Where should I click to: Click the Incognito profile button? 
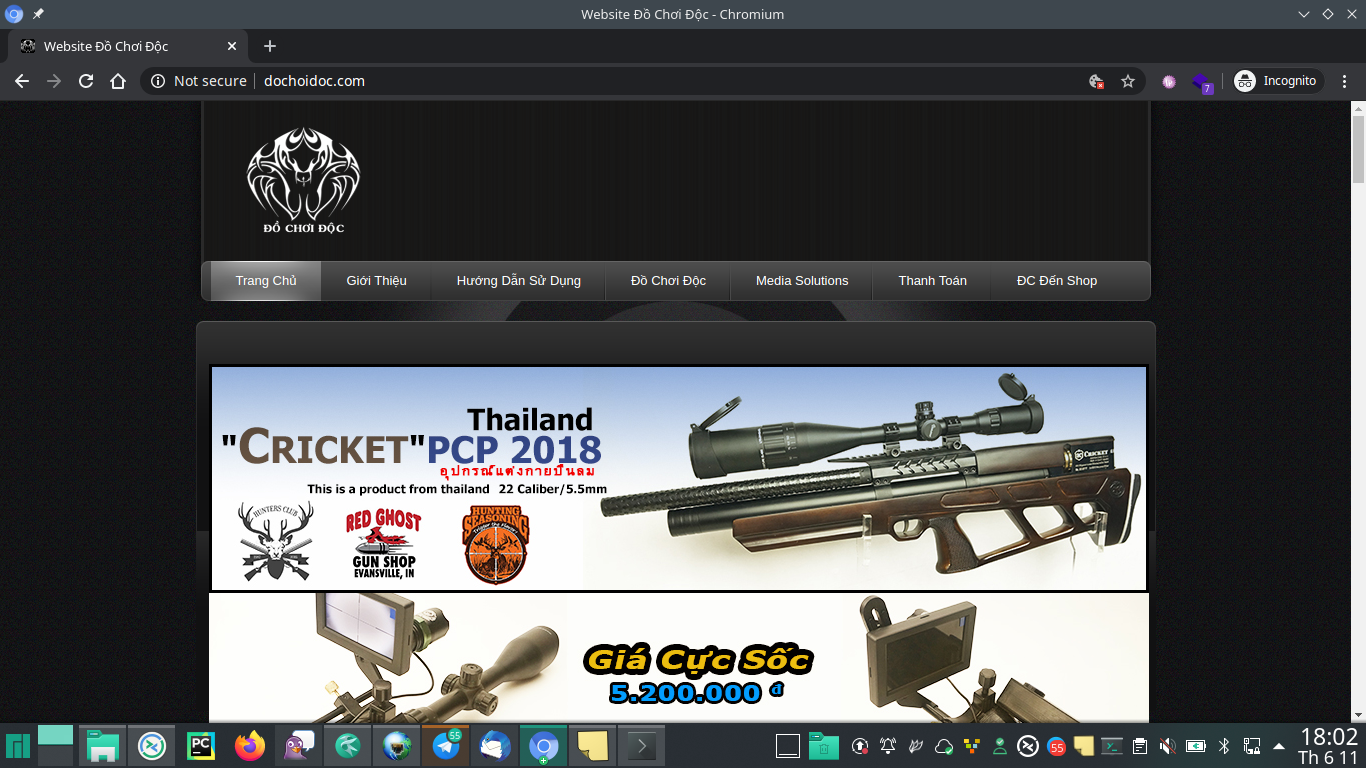(1278, 81)
